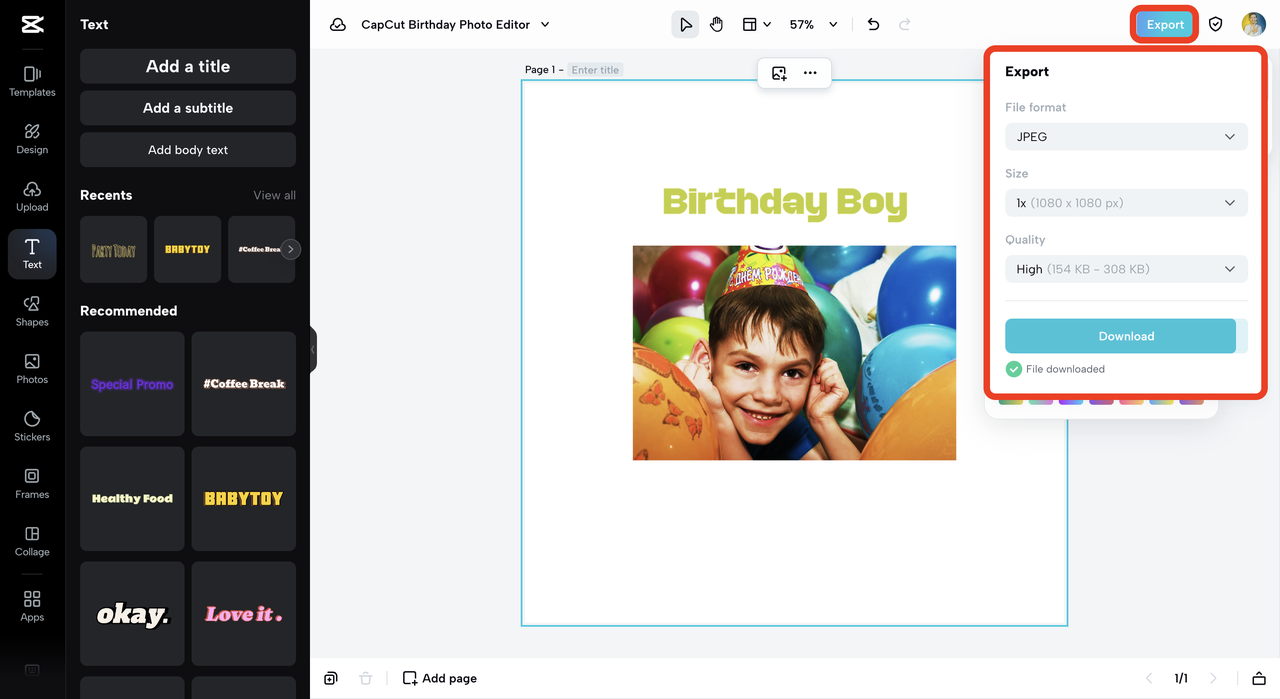Select the hand pan tool

[717, 25]
